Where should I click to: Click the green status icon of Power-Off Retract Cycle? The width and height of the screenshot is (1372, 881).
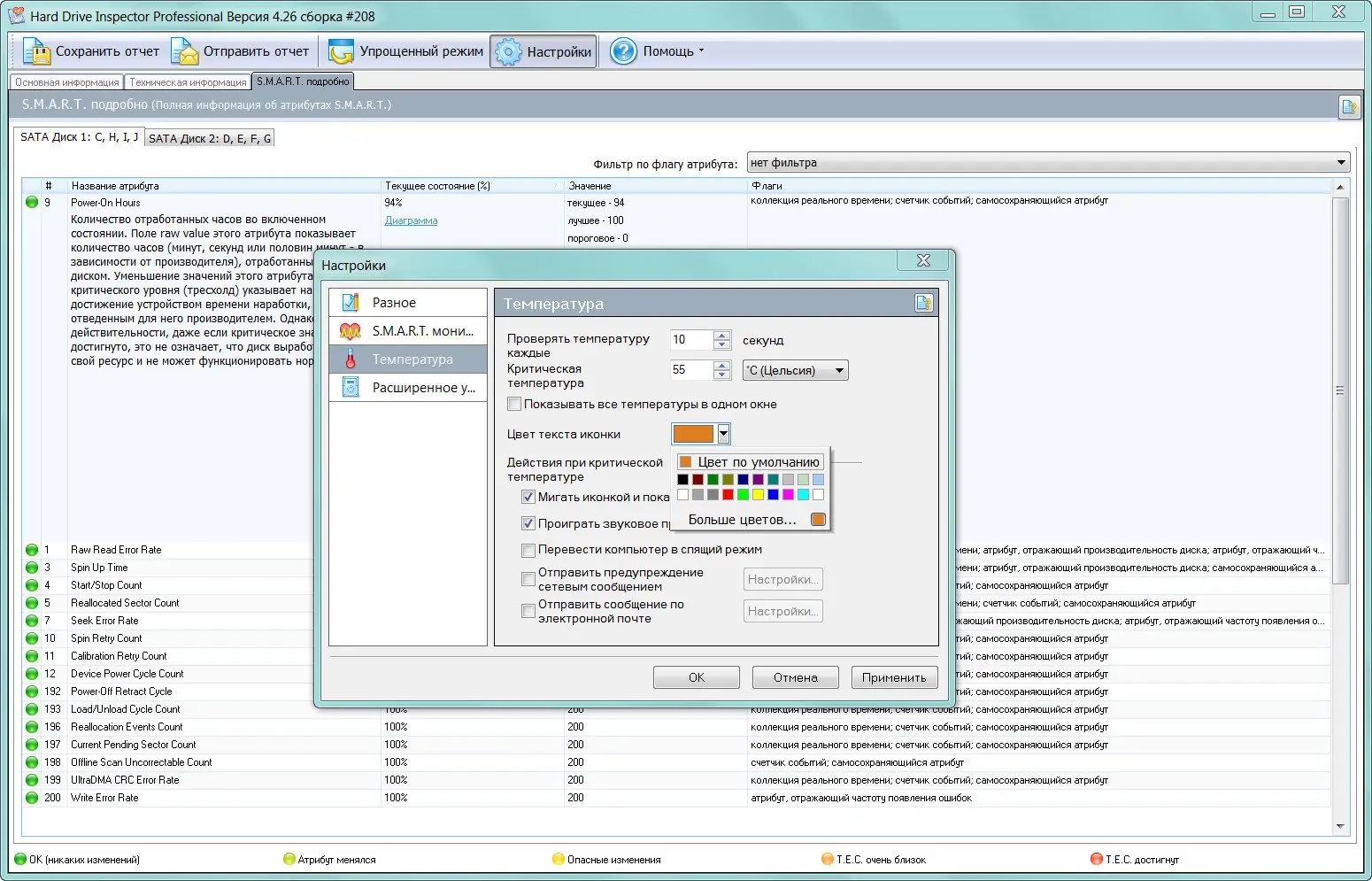pos(32,692)
